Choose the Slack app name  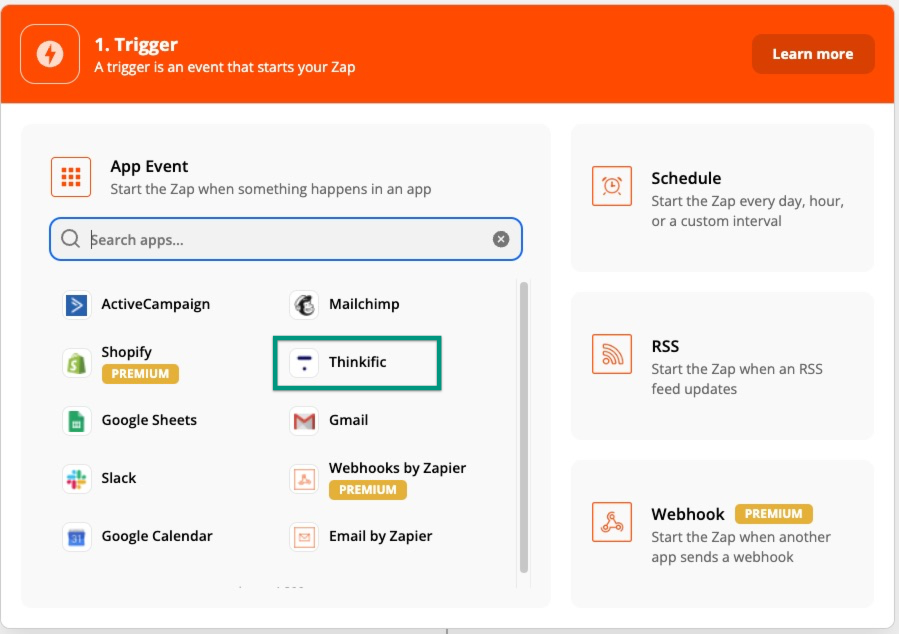pyautogui.click(x=119, y=478)
